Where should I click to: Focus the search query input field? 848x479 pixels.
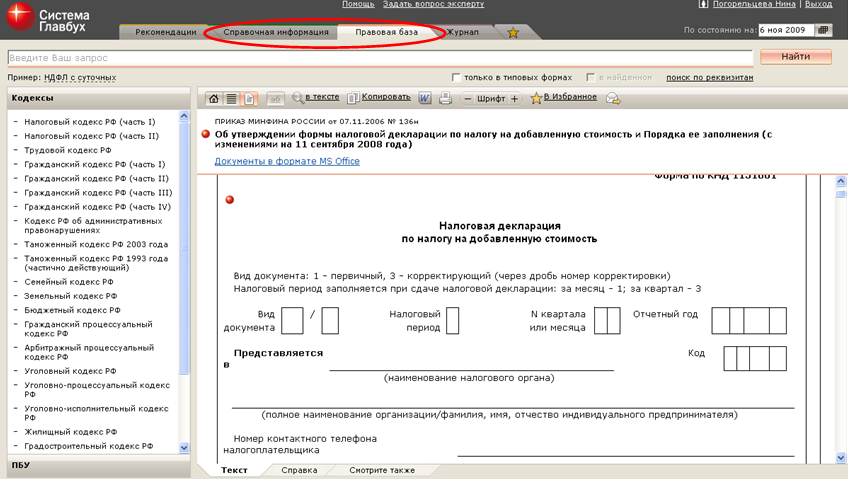pyautogui.click(x=380, y=57)
